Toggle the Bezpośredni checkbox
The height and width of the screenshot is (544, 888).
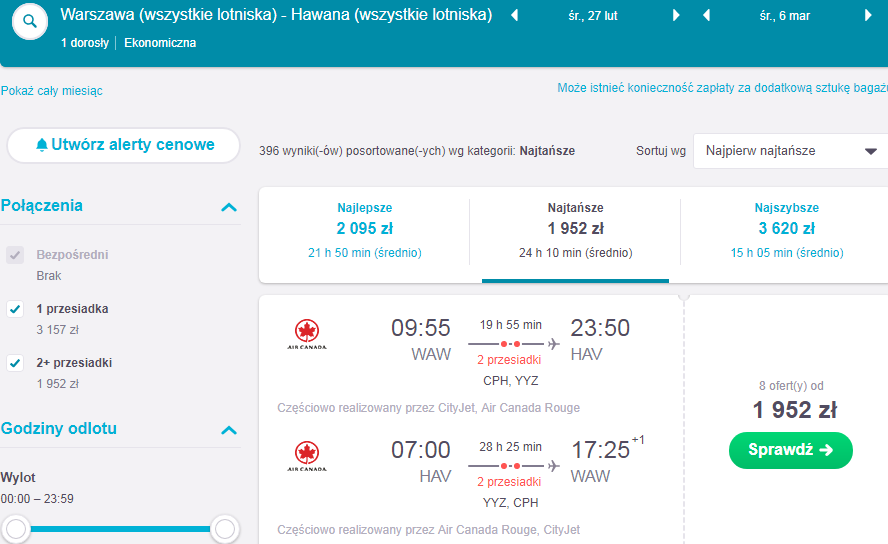coord(15,255)
